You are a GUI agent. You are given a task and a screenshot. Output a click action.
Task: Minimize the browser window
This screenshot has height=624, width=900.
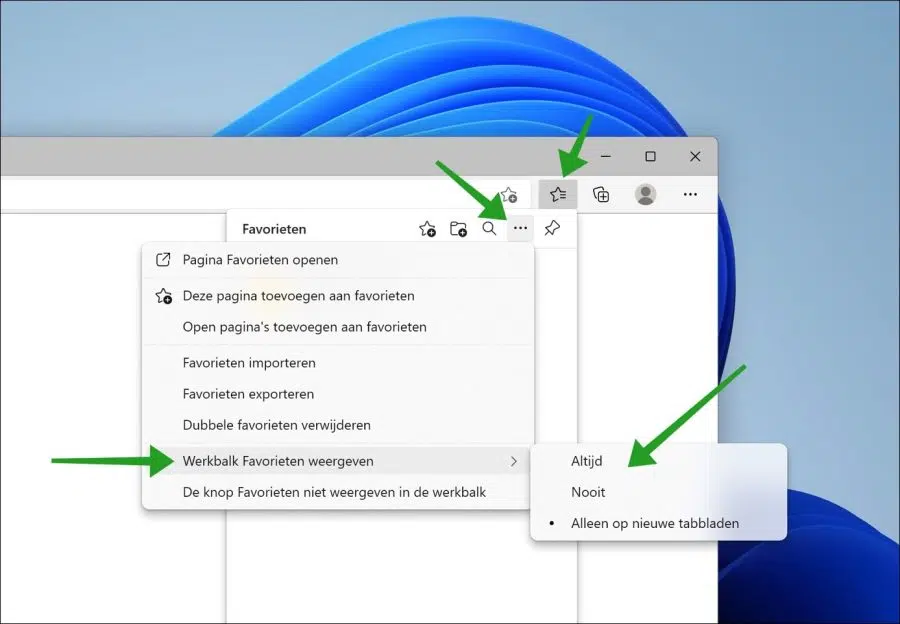click(606, 156)
